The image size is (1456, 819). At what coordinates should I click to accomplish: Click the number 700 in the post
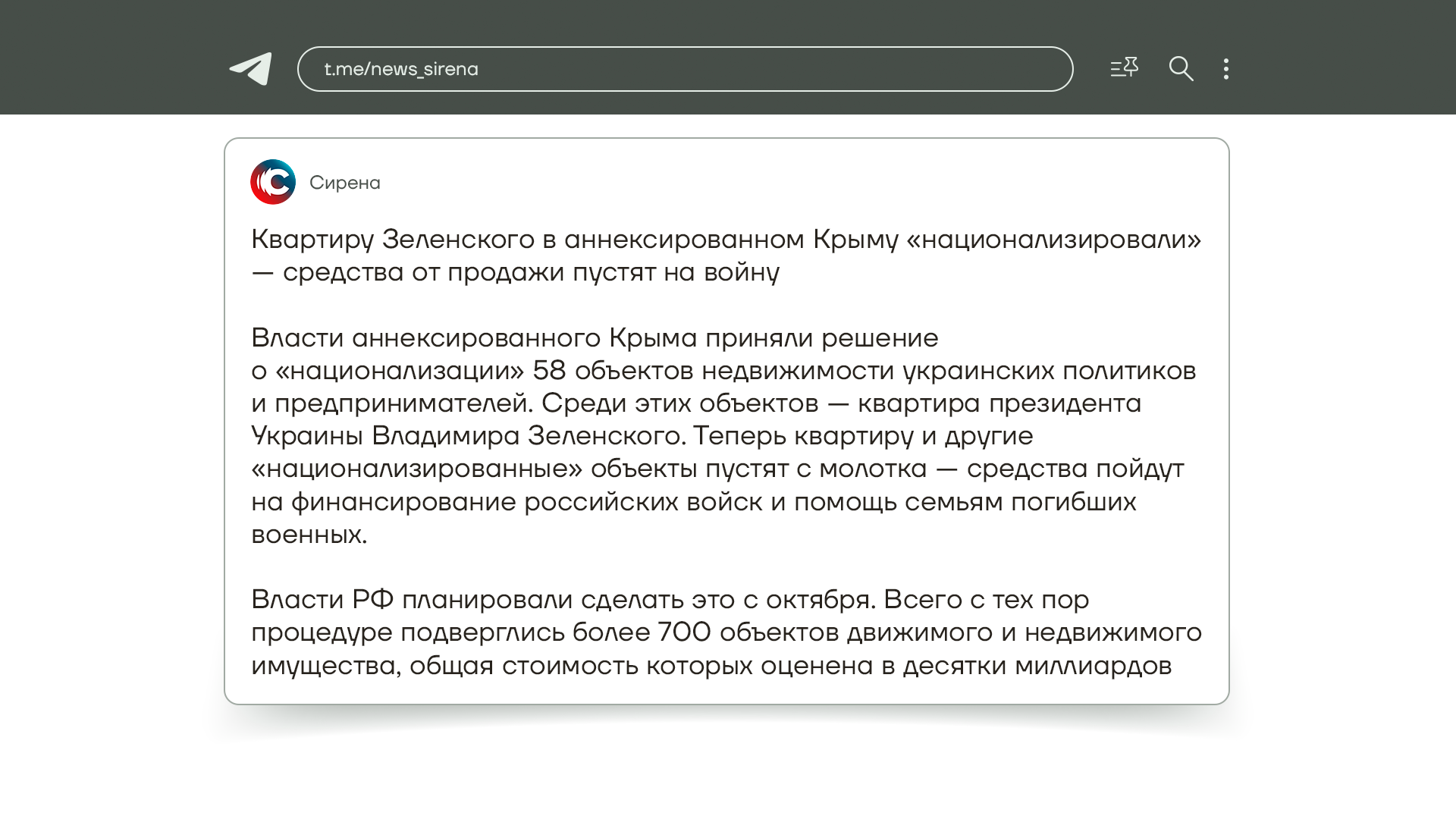[x=684, y=632]
